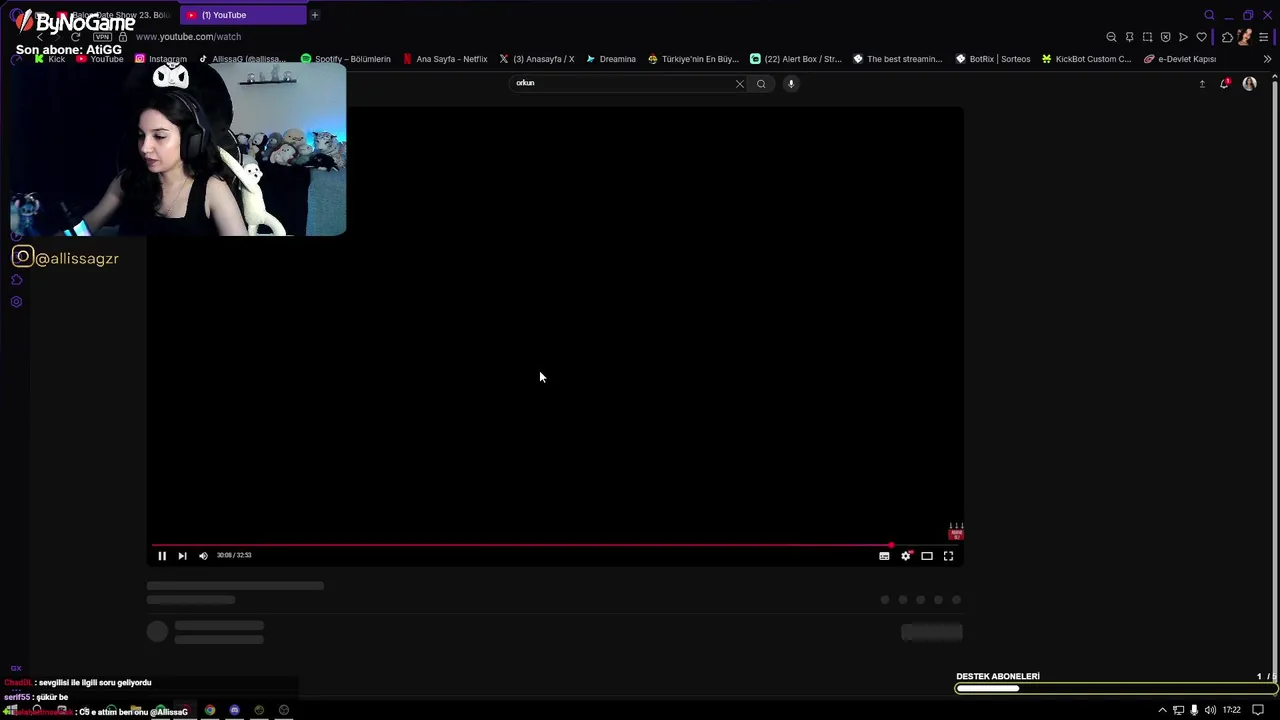1280x720 pixels.
Task: Open the Spotify – Bölümlerin bookmark
Action: point(345,59)
